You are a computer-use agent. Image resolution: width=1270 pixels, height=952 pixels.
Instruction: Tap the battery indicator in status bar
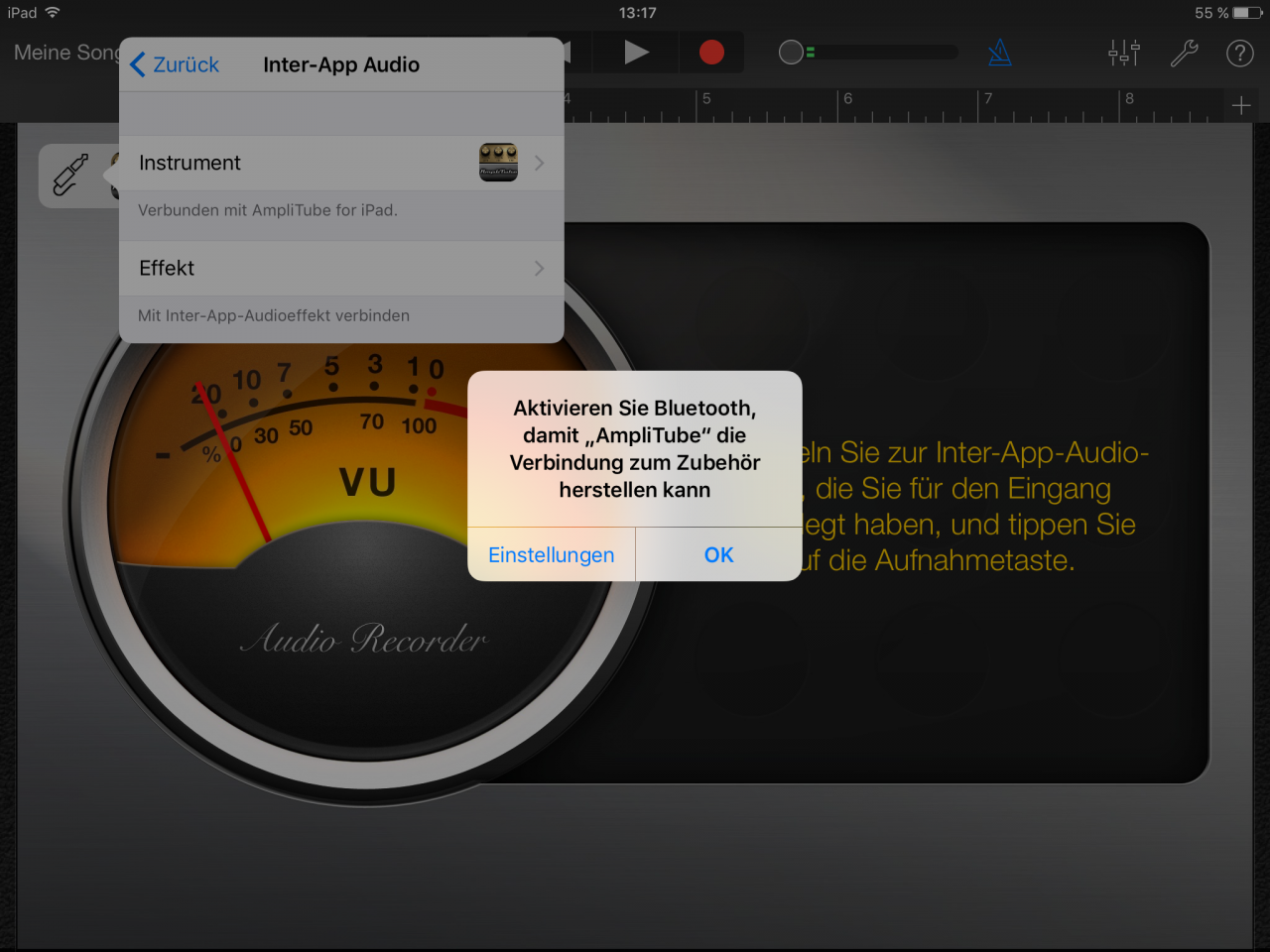pos(1247,13)
